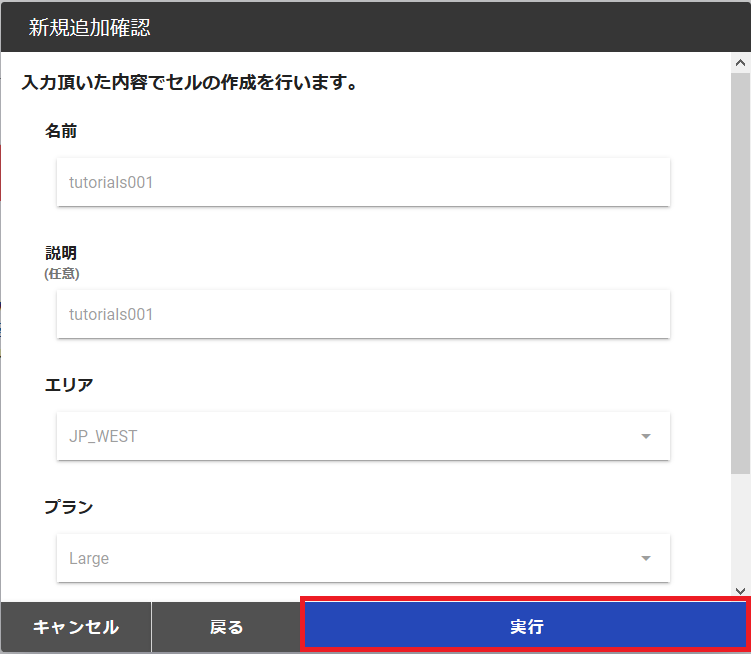Image resolution: width=751 pixels, height=654 pixels.
Task: Click the scrollbar up arrow
Action: point(740,63)
